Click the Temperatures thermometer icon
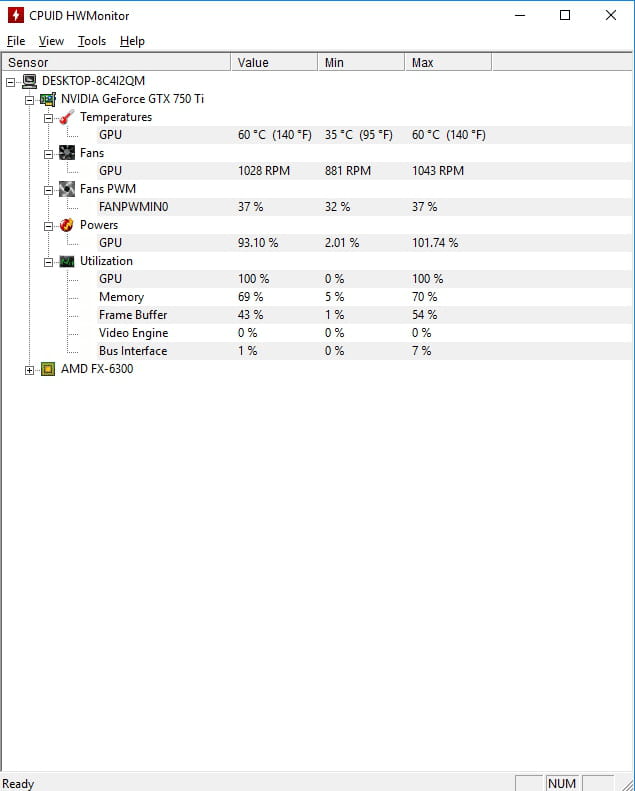The height and width of the screenshot is (791, 635). (x=67, y=117)
